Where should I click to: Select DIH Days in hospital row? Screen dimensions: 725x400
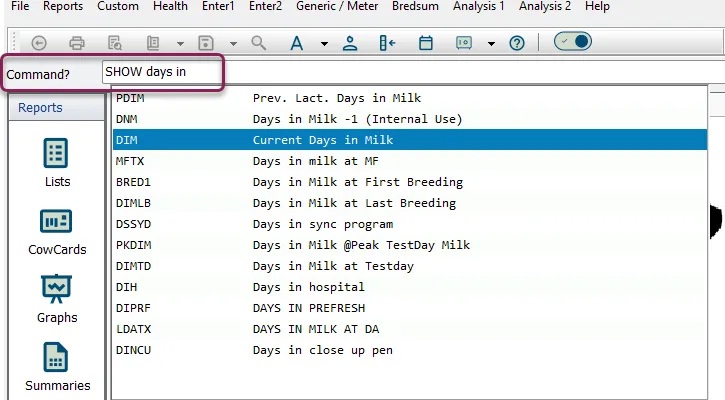(x=410, y=287)
